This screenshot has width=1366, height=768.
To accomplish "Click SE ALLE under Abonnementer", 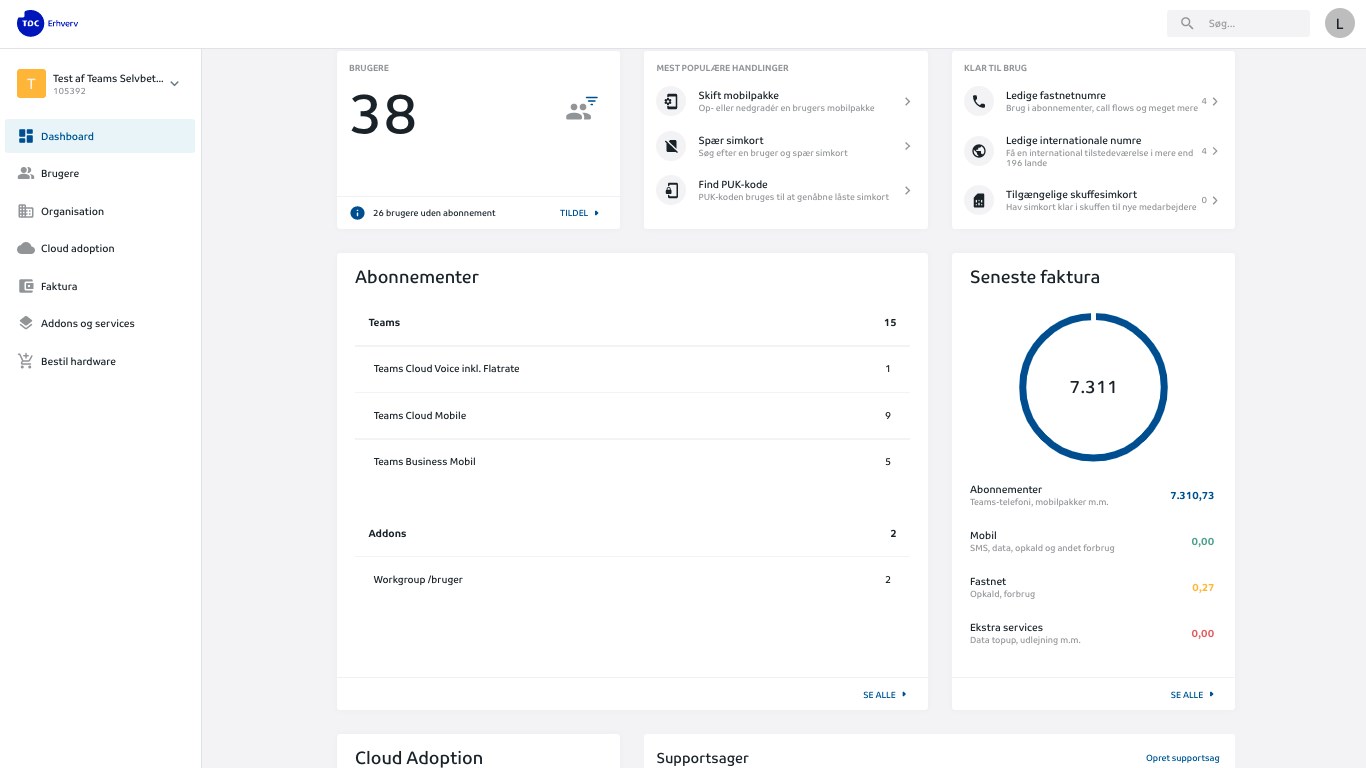I will click(x=885, y=695).
